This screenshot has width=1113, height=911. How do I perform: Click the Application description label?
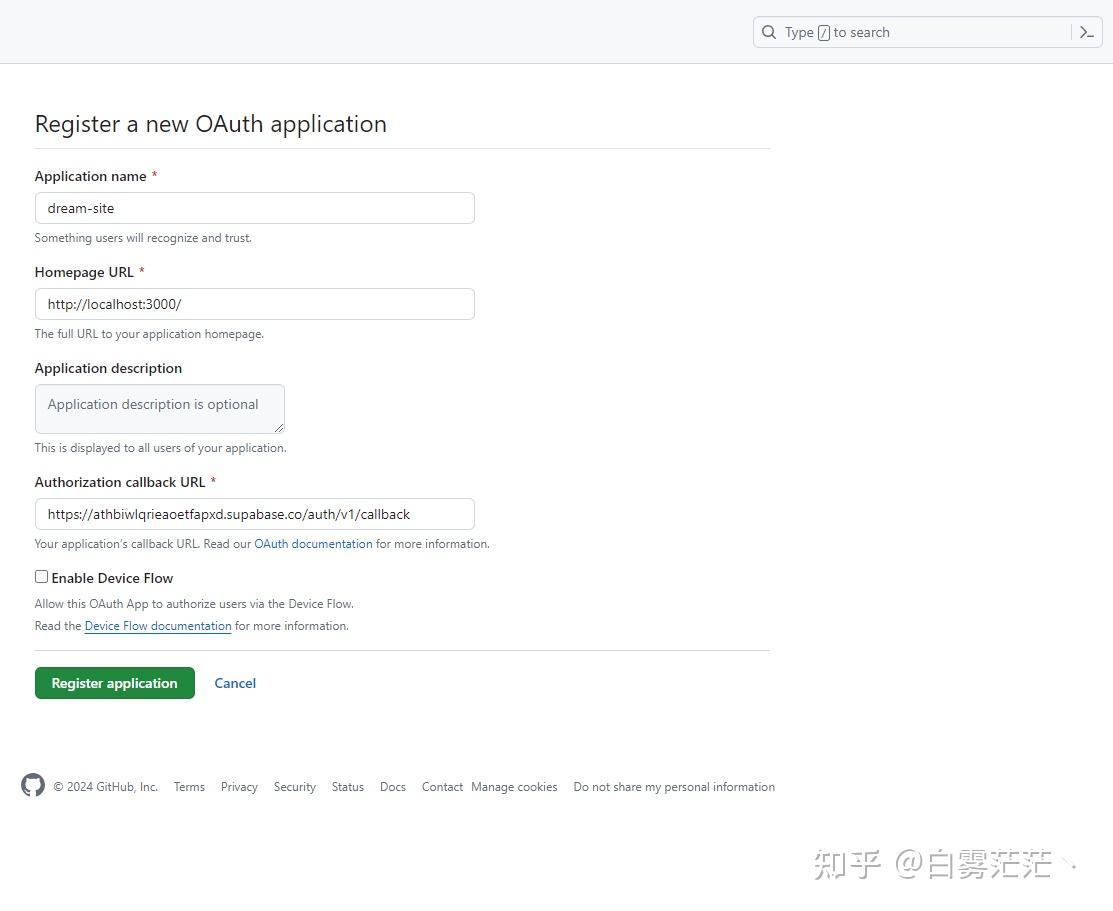pos(108,368)
